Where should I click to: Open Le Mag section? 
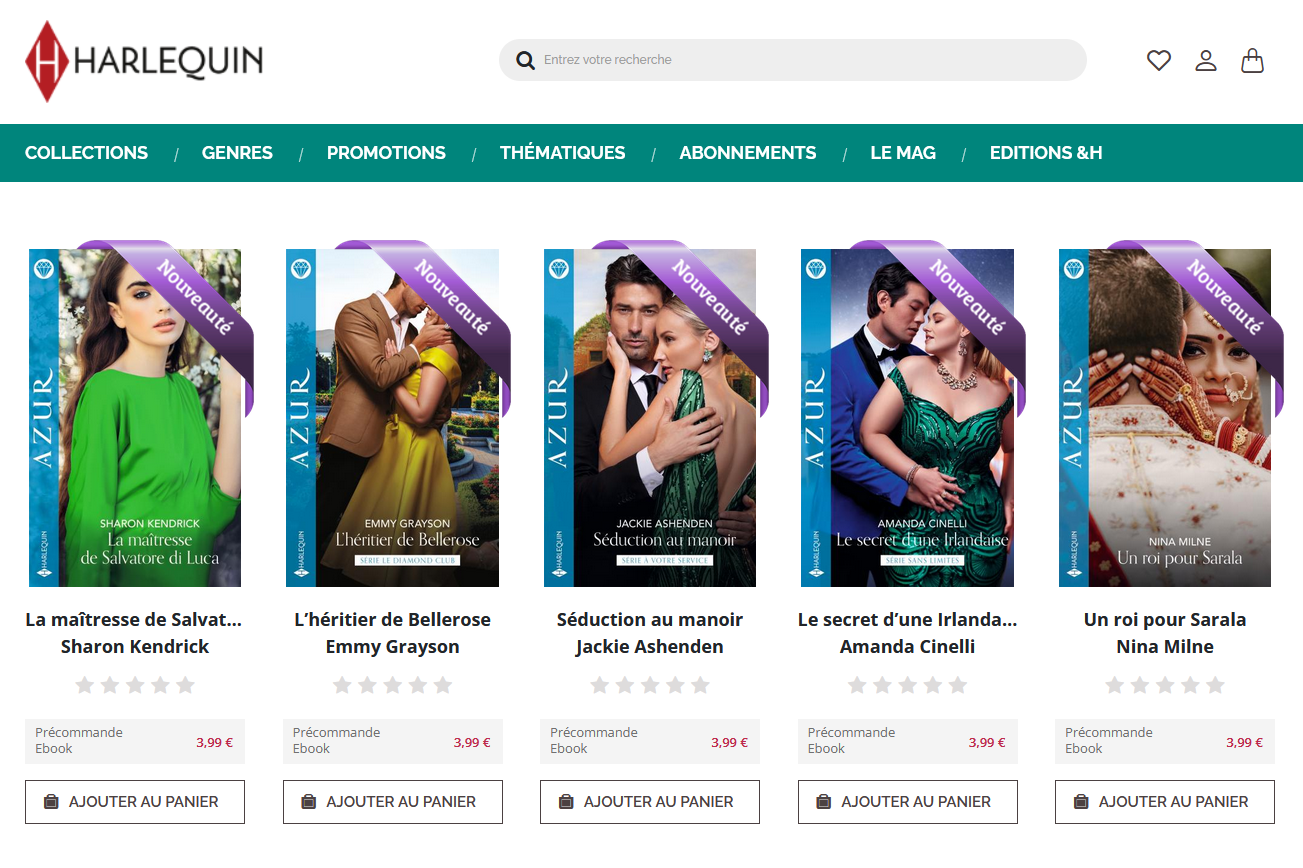pos(903,153)
